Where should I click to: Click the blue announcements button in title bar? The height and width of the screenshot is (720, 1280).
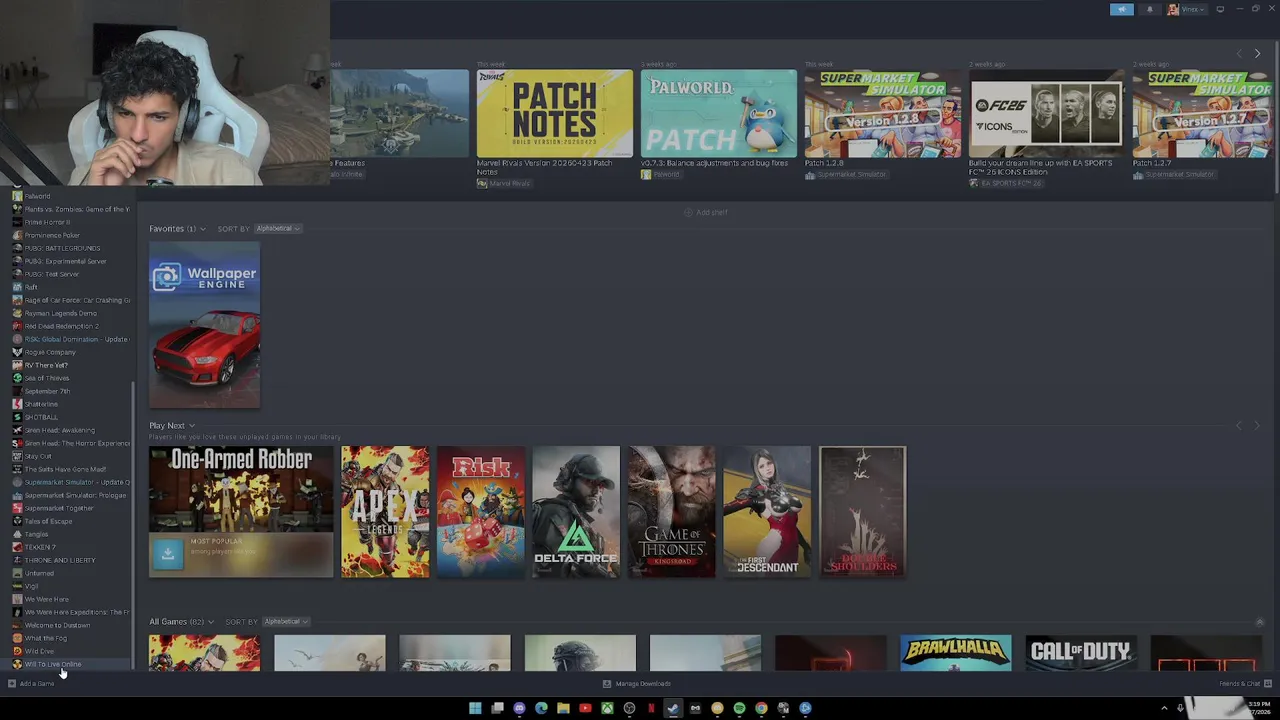click(1122, 9)
